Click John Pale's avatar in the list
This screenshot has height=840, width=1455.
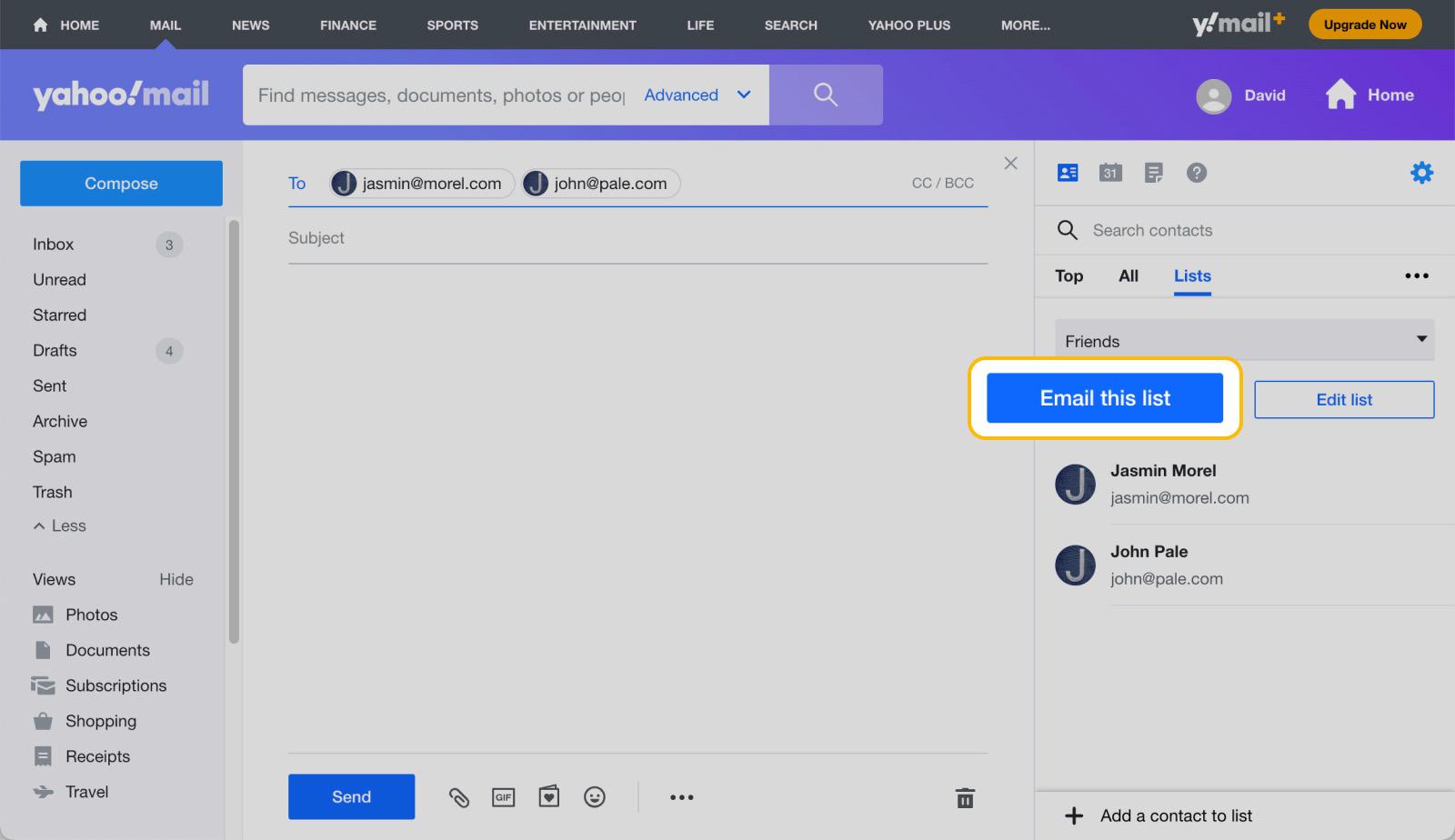1075,565
